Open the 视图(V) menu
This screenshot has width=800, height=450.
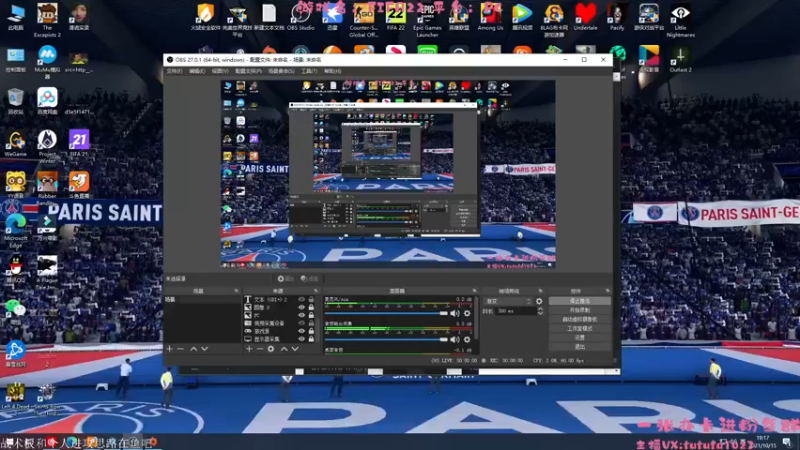click(220, 71)
